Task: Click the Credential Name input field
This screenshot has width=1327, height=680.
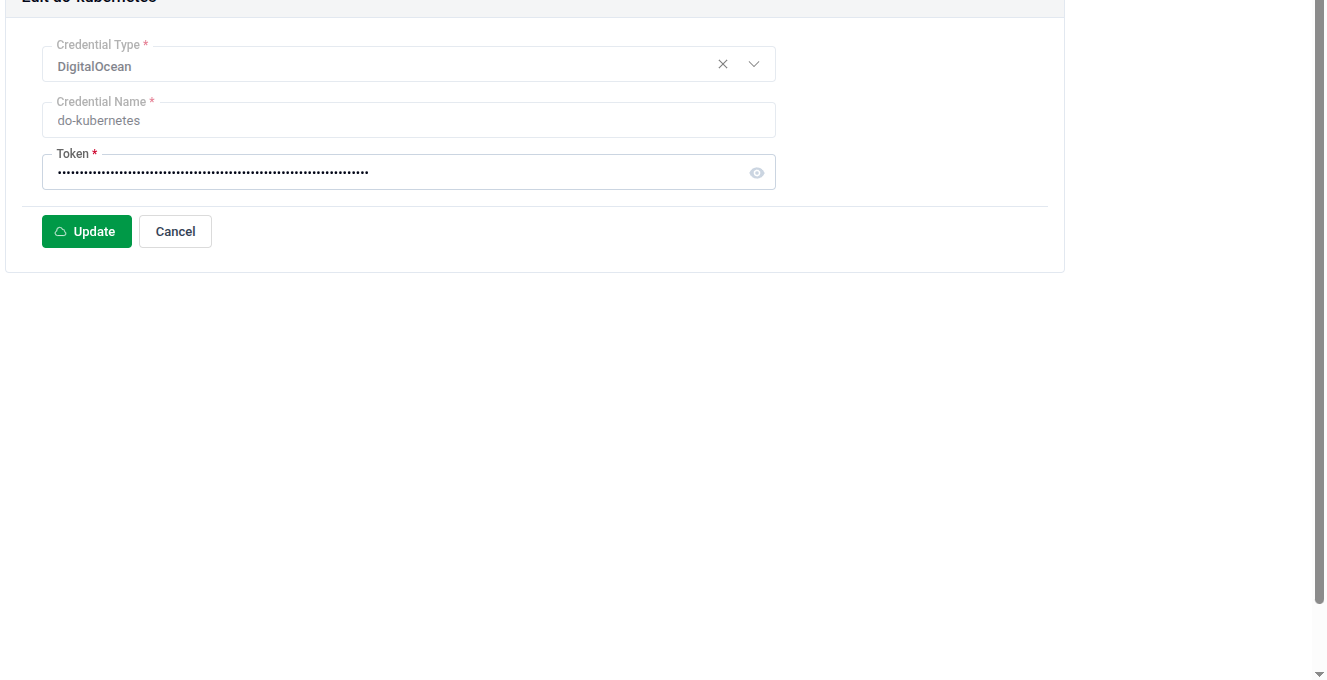Action: 409,120
